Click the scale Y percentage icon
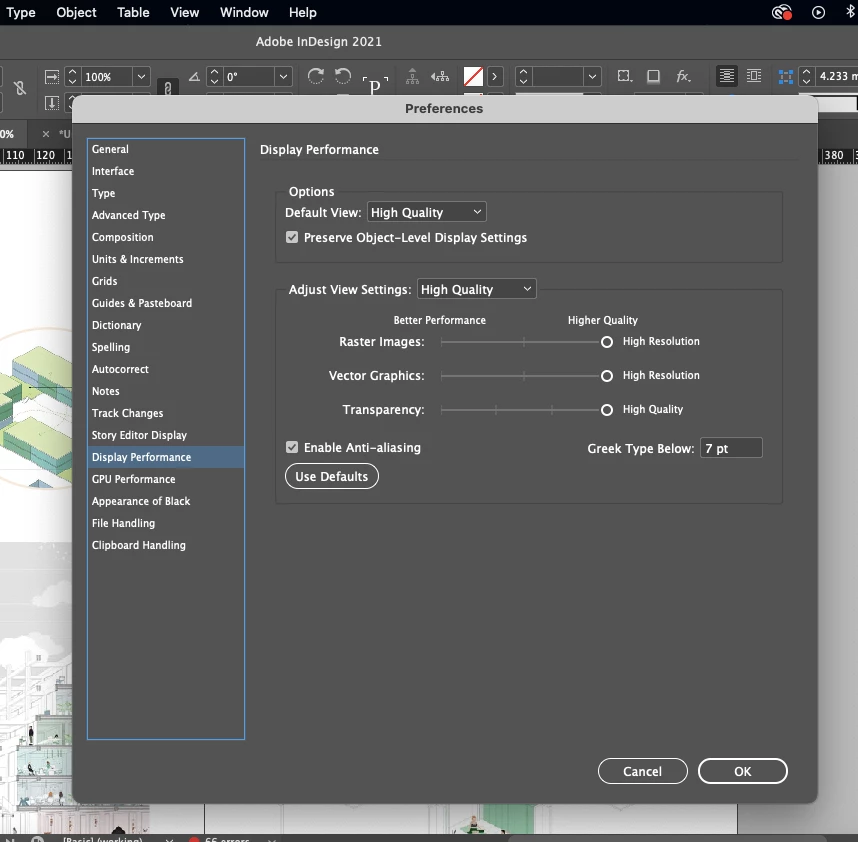 51,102
